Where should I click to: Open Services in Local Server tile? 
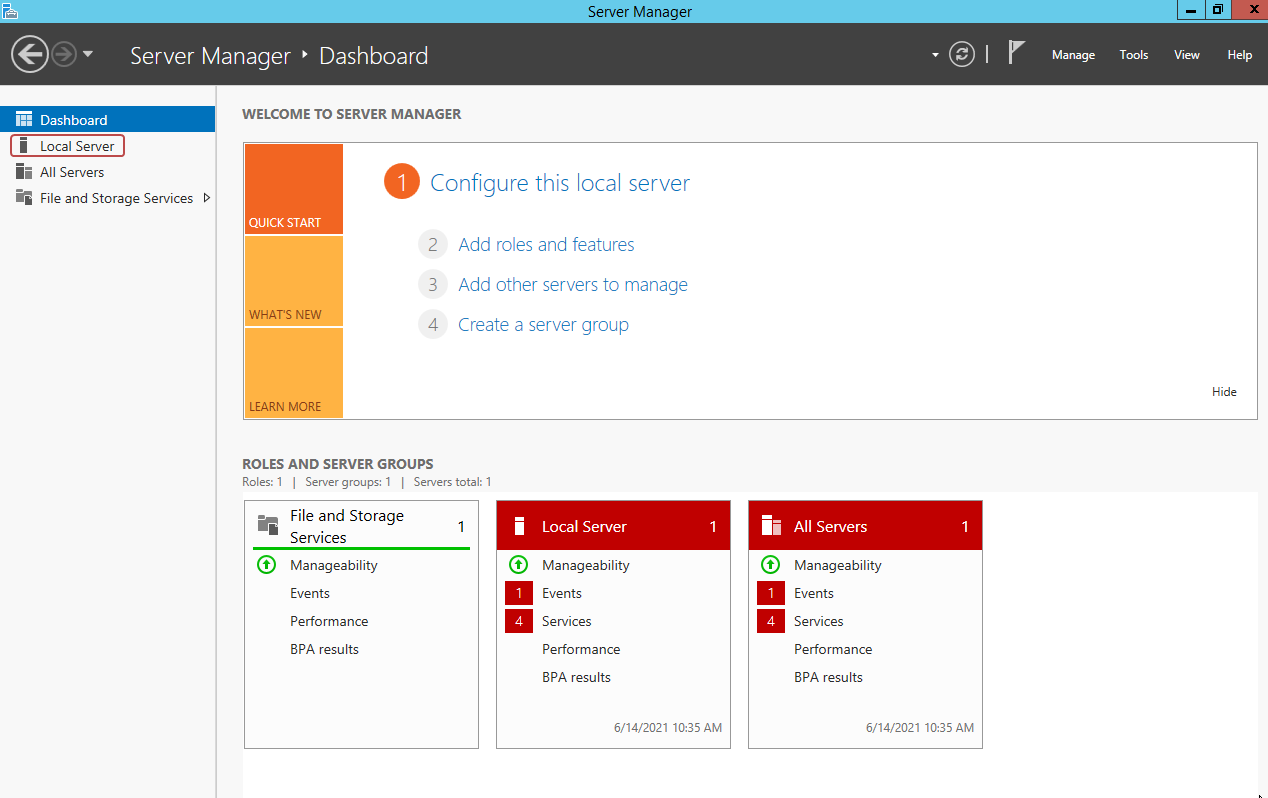click(x=567, y=621)
